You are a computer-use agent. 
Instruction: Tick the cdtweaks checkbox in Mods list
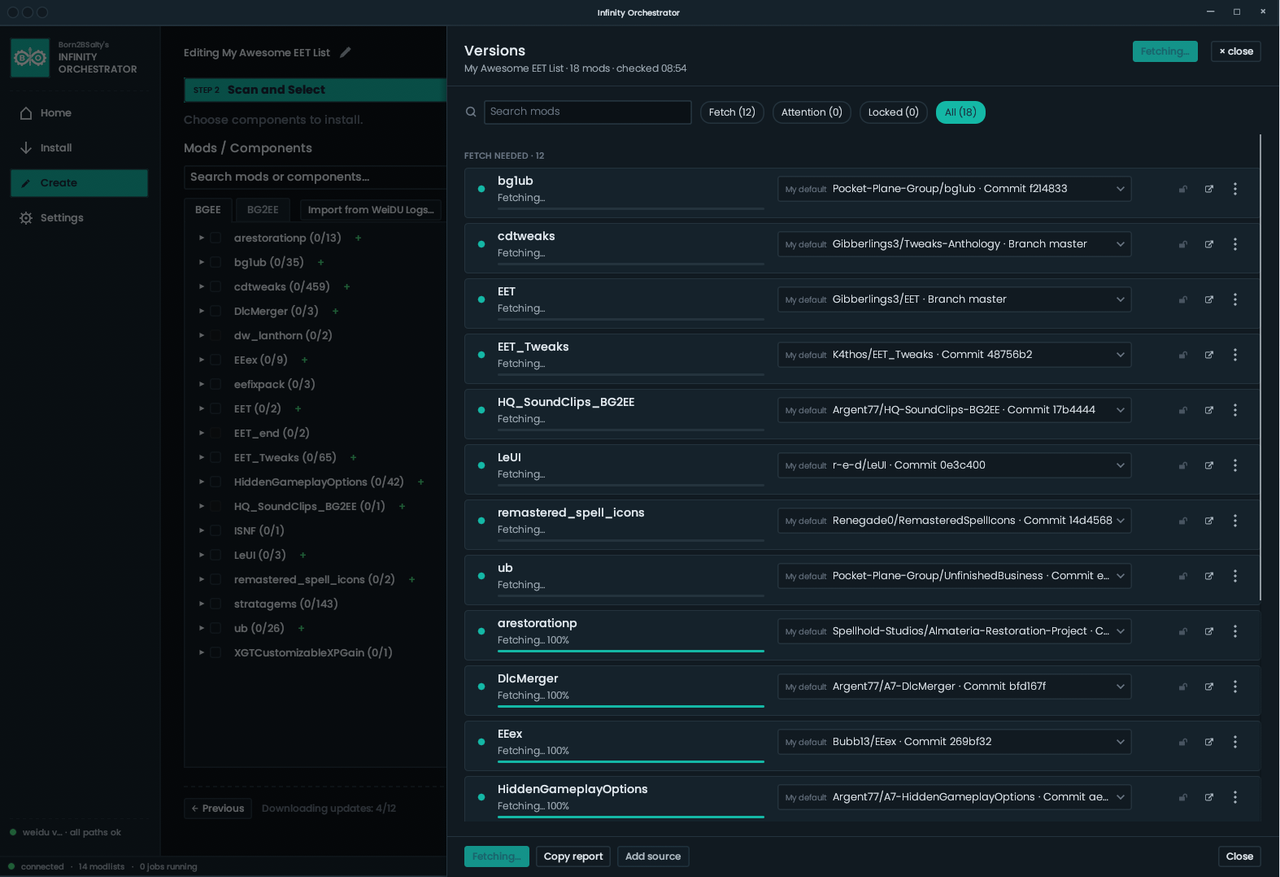(x=215, y=287)
